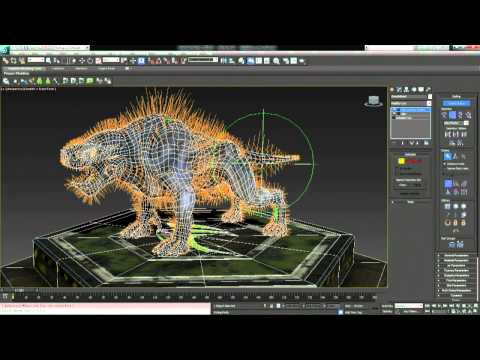Expand the Dynamics rollout
The image size is (480, 360).
click(456, 295)
